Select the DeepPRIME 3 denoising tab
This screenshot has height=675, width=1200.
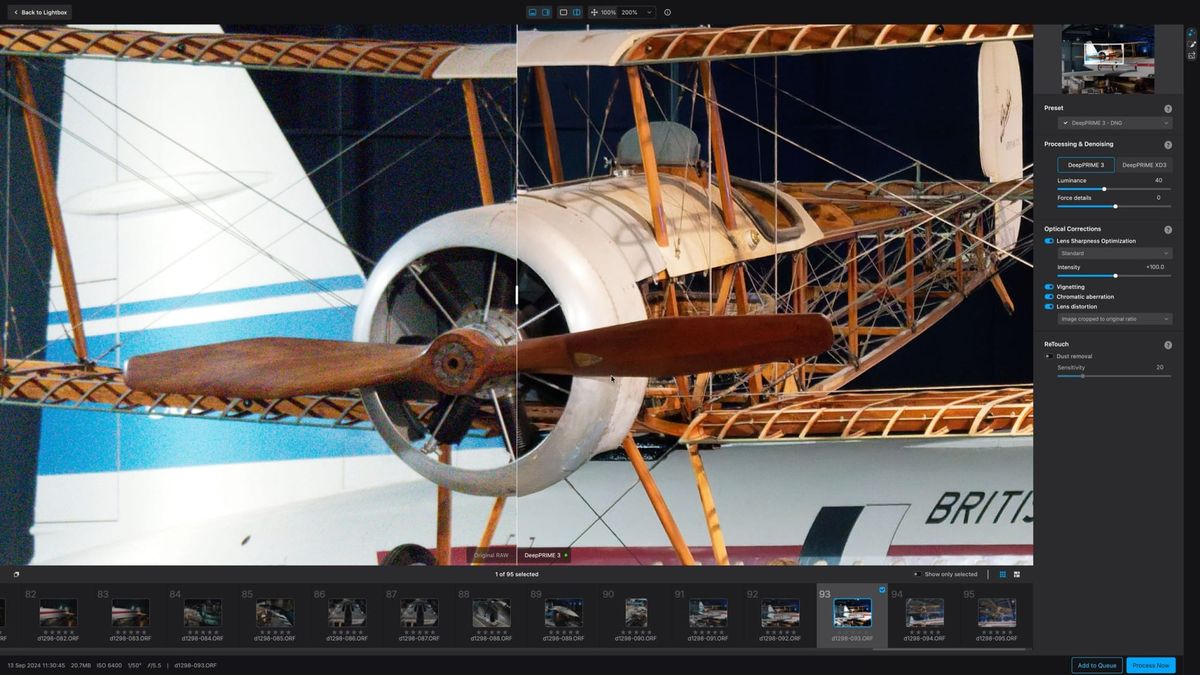(x=1086, y=165)
